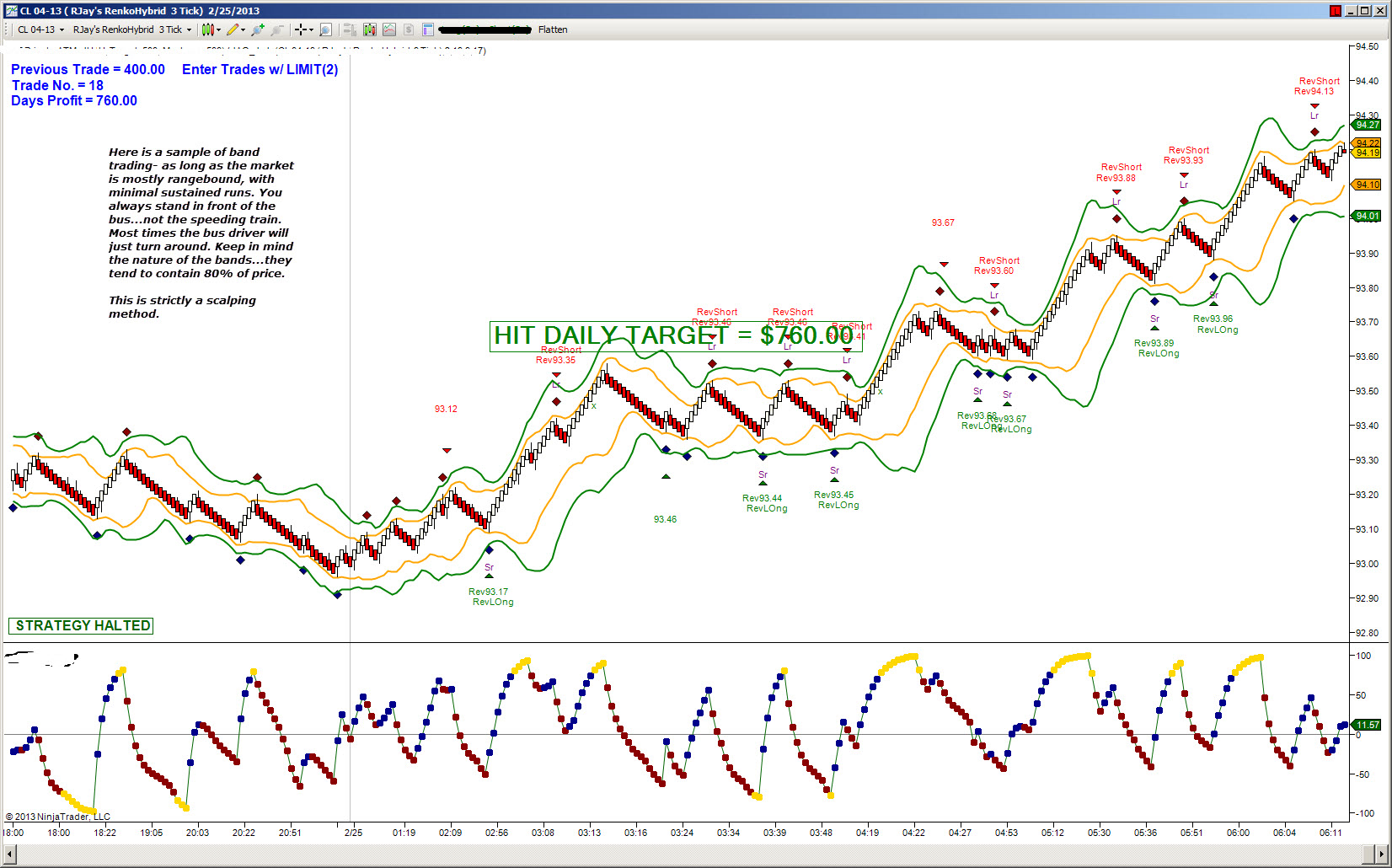
Task: Activate the crosshair cursor icon
Action: click(x=300, y=29)
